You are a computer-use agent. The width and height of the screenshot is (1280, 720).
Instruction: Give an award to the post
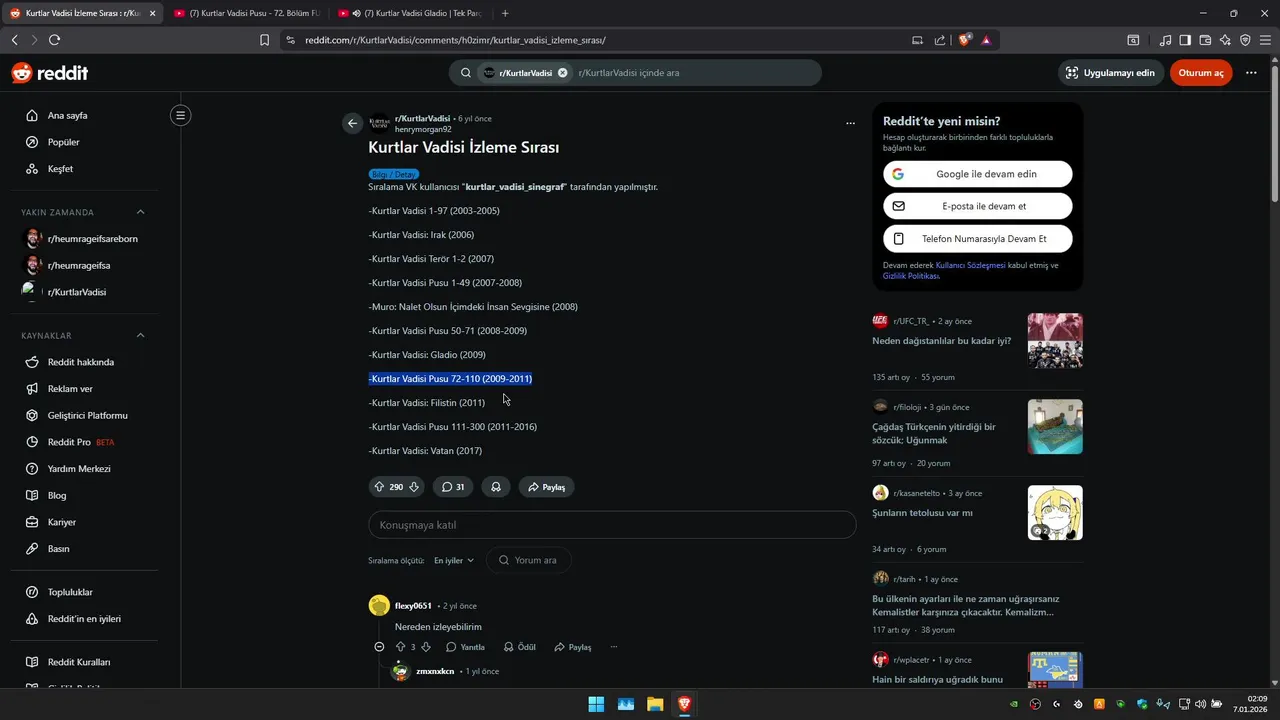click(x=495, y=487)
